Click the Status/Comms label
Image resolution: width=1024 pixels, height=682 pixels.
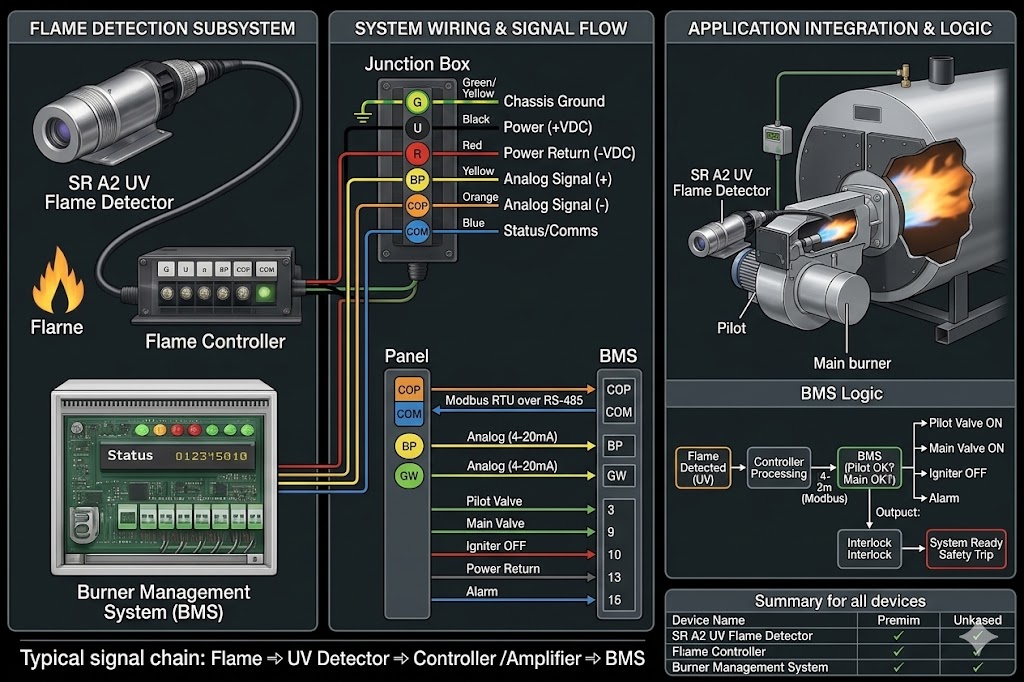(x=551, y=231)
